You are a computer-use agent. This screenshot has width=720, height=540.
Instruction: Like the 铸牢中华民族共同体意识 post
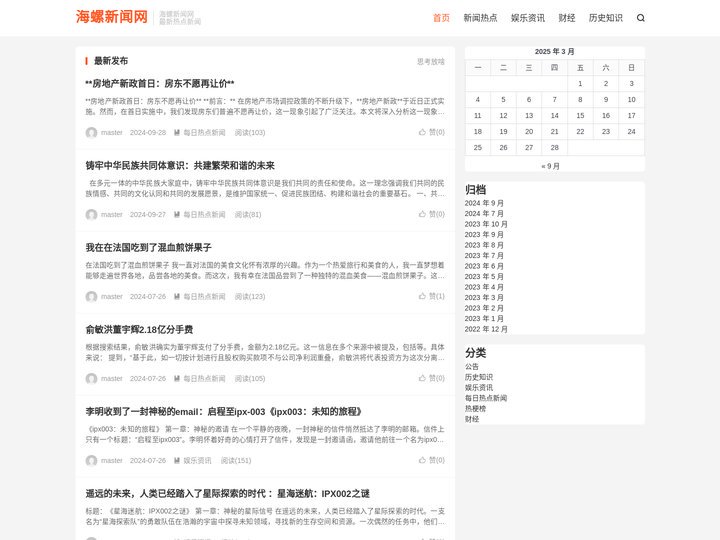(x=432, y=214)
